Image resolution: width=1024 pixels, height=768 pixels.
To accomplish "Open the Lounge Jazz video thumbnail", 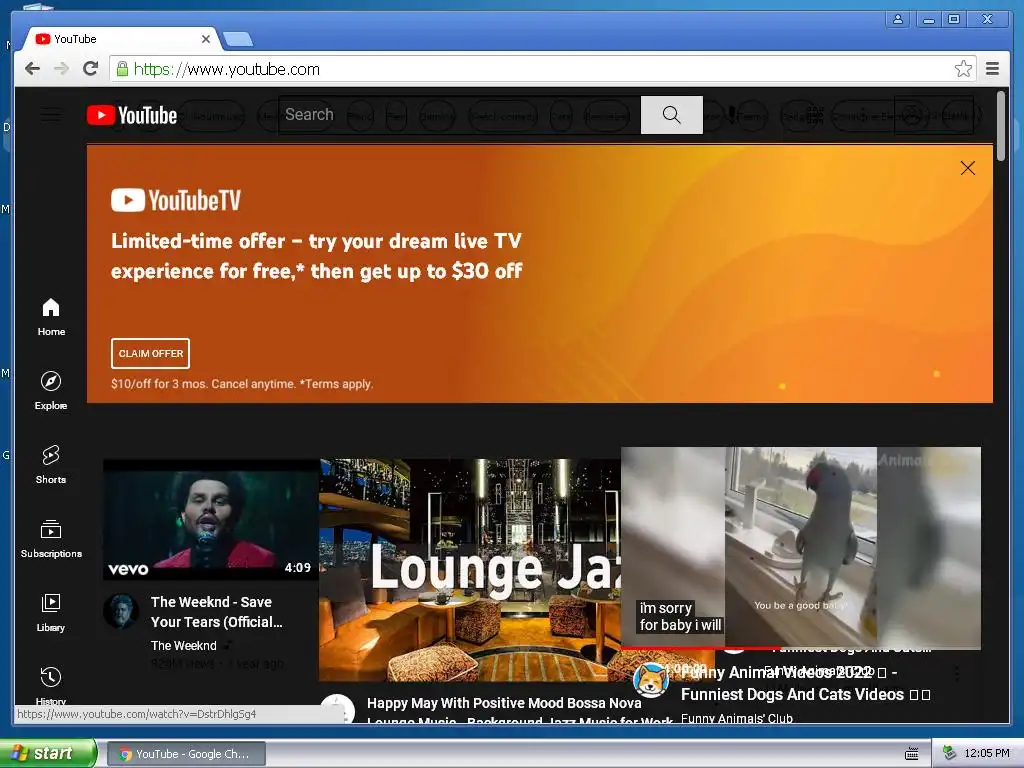I will 470,569.
